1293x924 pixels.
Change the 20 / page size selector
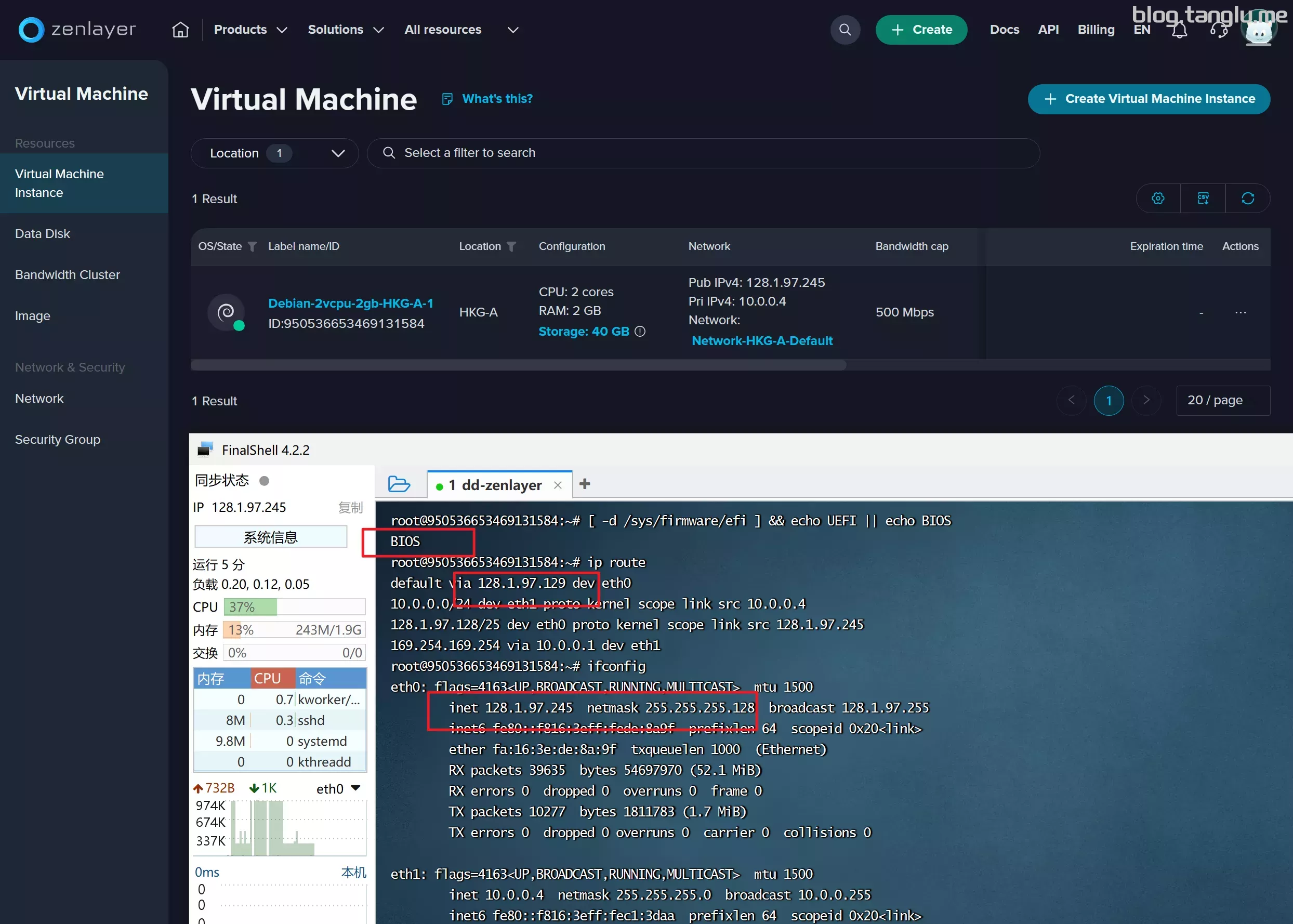click(1223, 401)
